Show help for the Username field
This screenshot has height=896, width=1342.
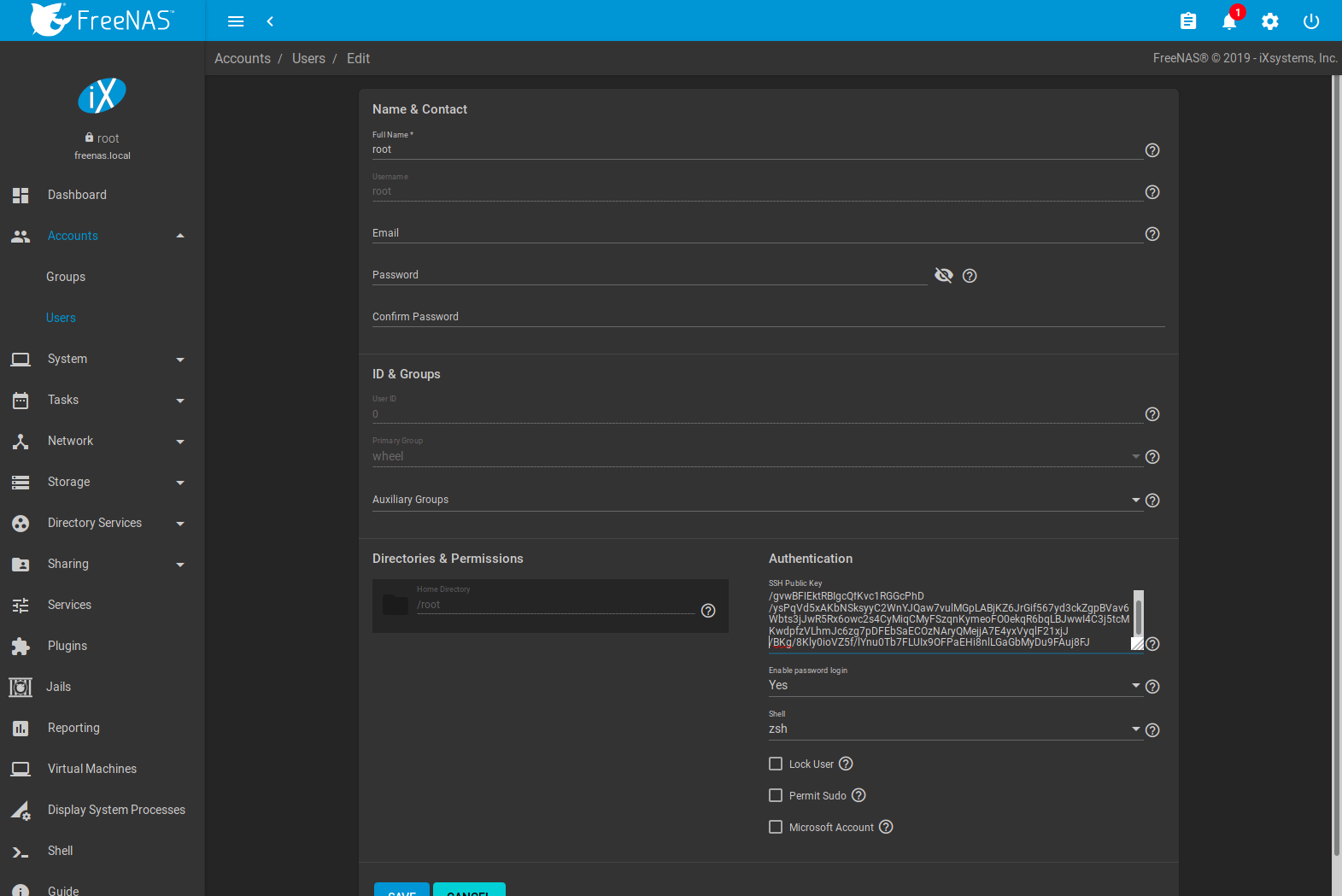pos(1152,192)
